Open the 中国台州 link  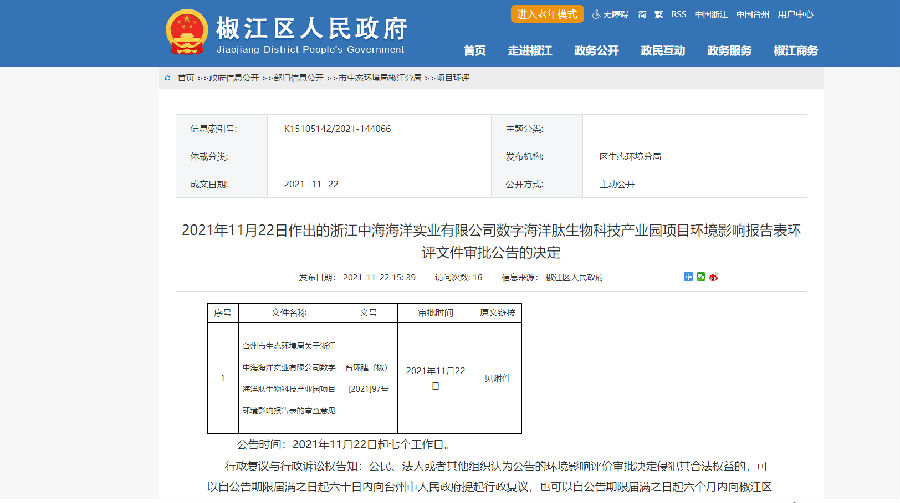pos(751,15)
